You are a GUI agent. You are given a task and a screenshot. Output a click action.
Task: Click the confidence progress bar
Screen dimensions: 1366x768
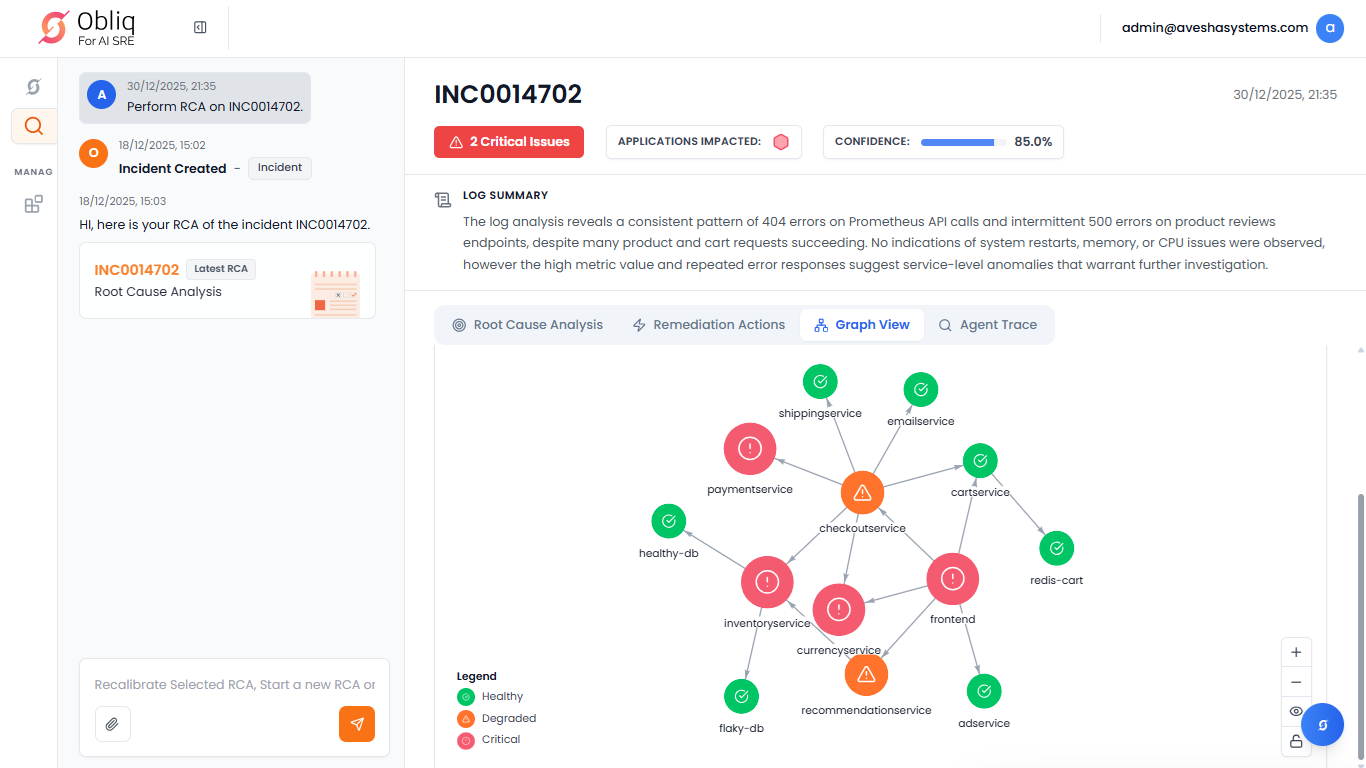[x=963, y=142]
